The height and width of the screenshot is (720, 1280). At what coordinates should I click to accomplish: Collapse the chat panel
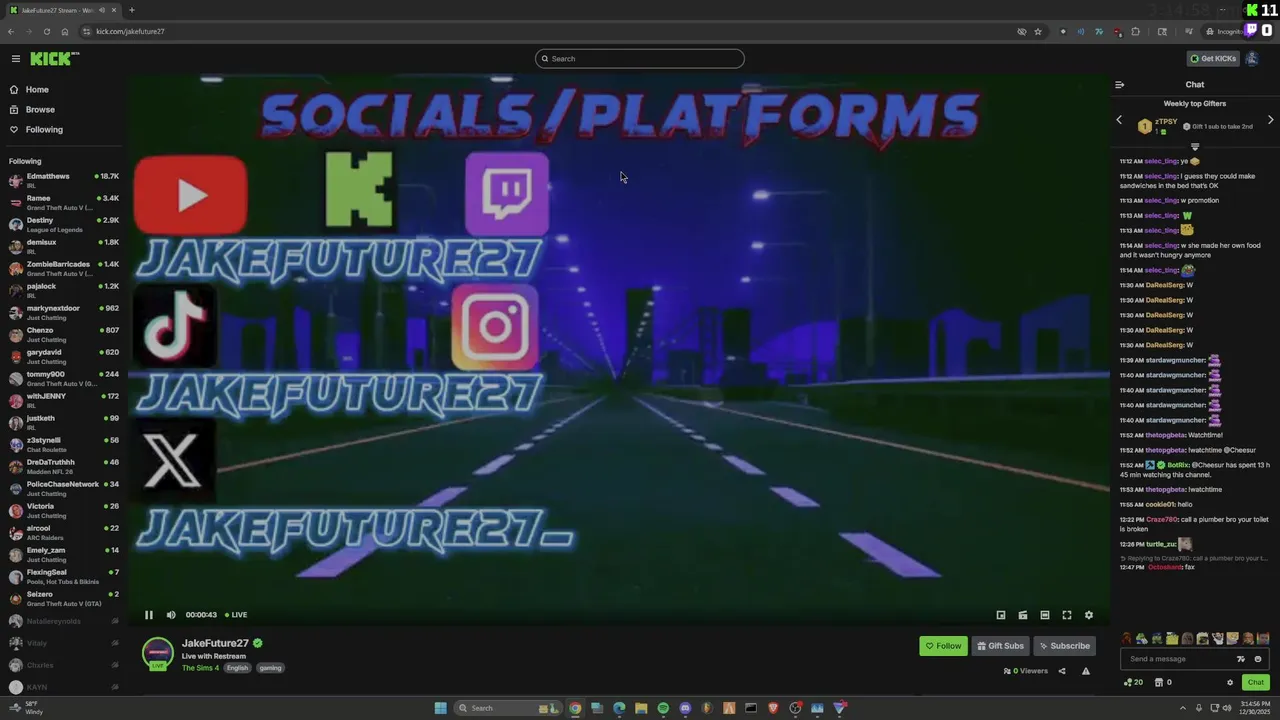point(1120,85)
